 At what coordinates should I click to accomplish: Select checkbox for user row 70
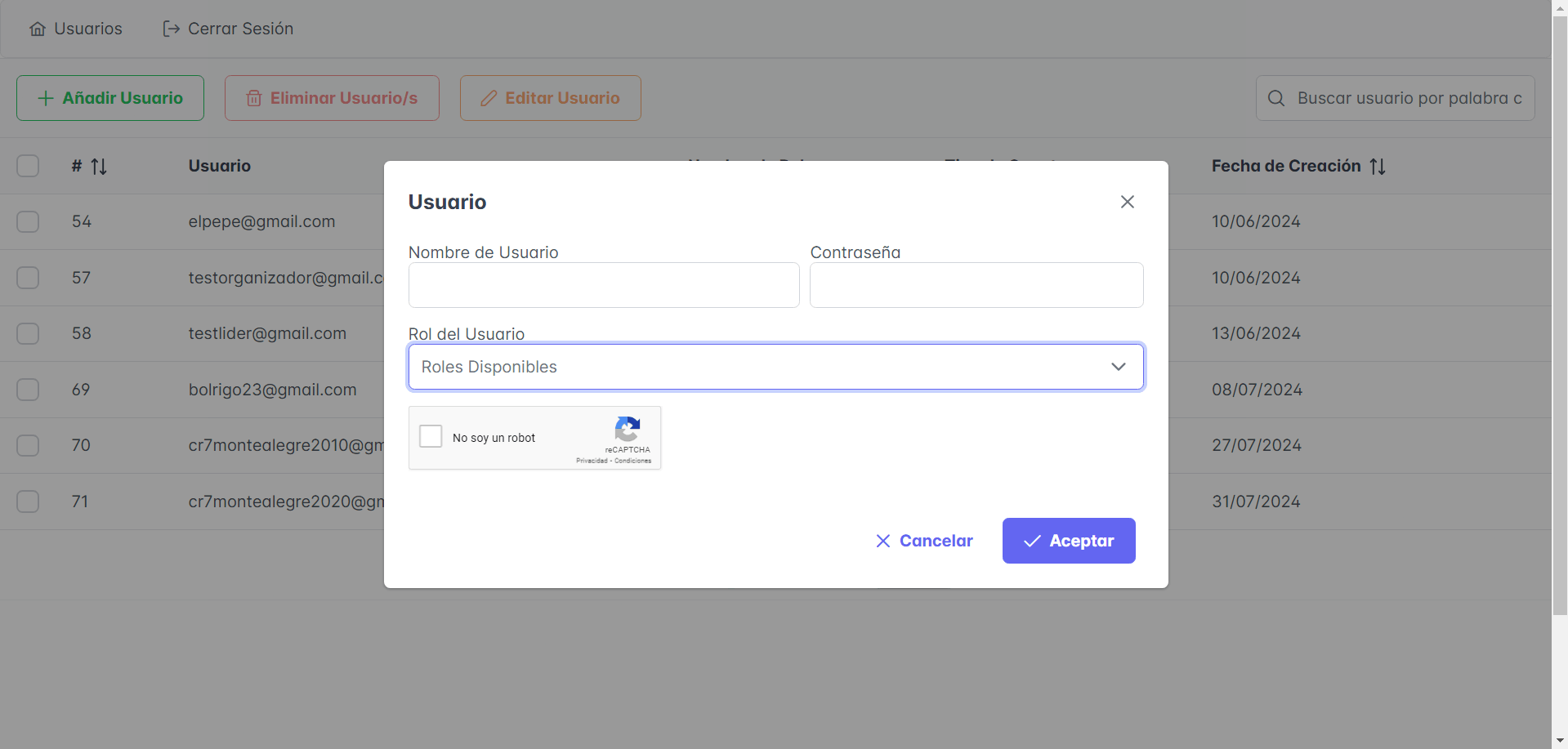click(28, 445)
